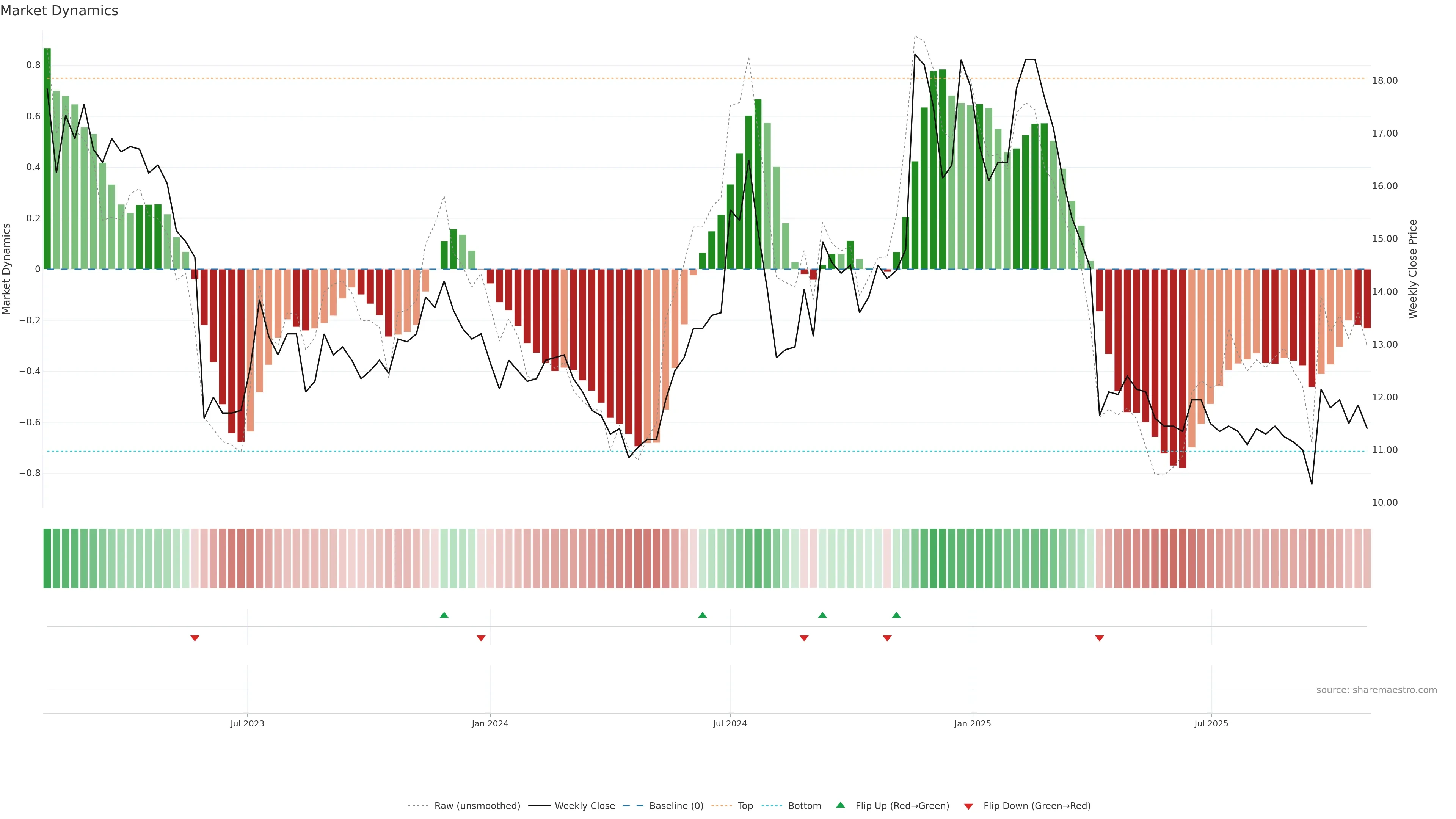Click the Jan 2025 axis label

tap(972, 723)
